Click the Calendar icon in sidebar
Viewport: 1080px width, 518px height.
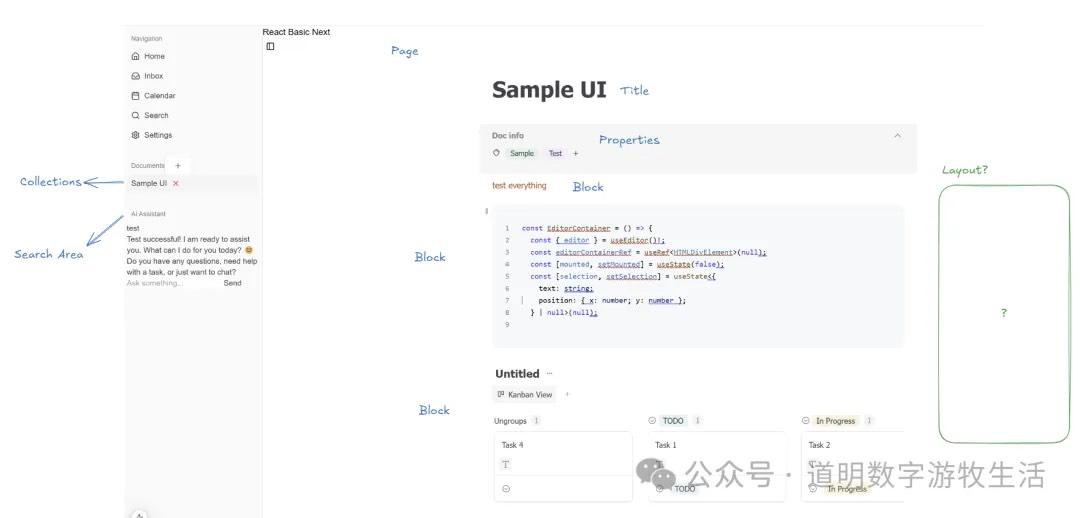pyautogui.click(x=136, y=96)
